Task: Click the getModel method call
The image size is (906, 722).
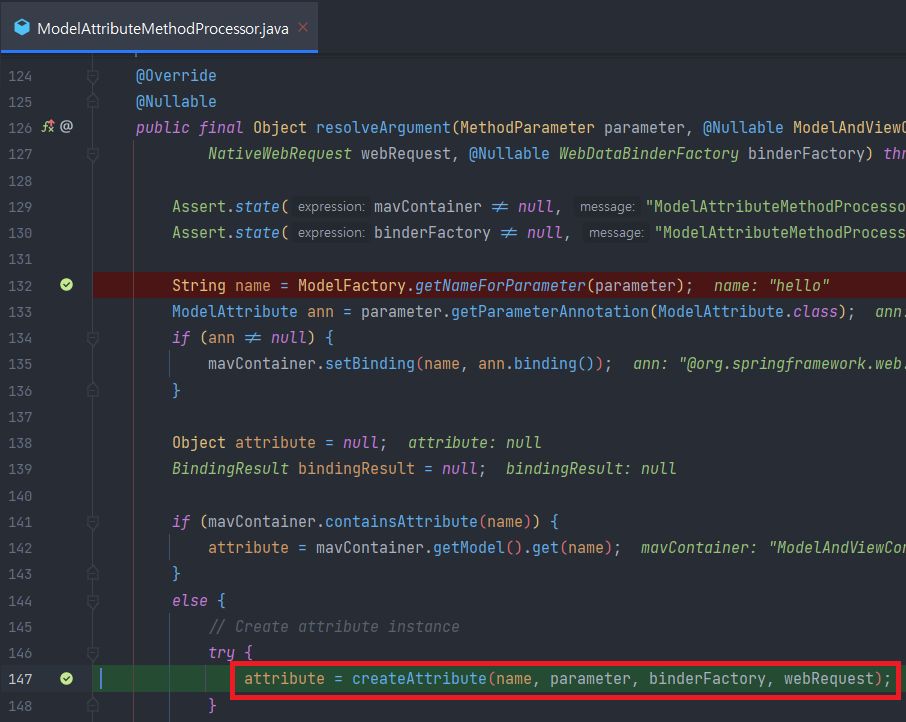Action: [x=469, y=548]
